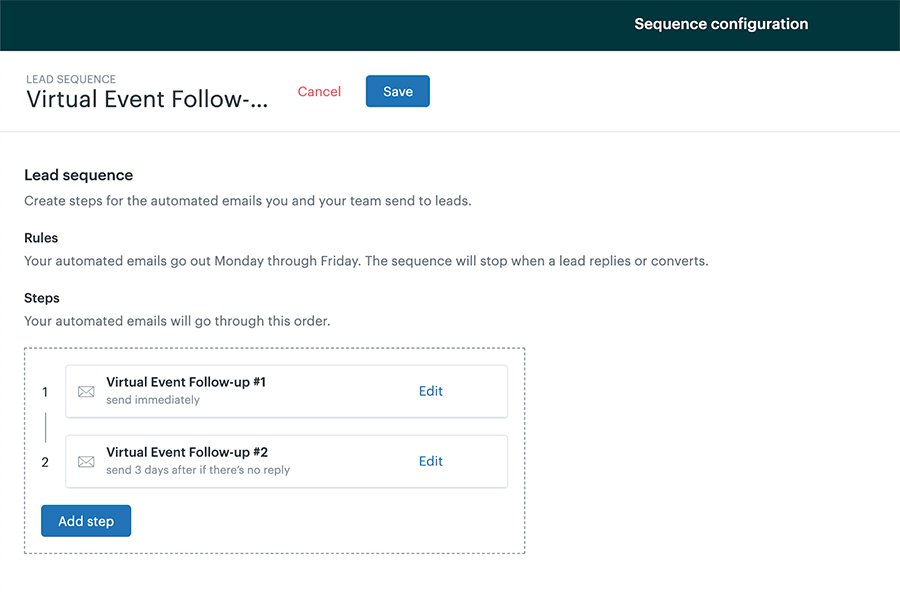Edit the Virtual Event Follow-up #2 step
The image size is (900, 596).
pos(430,461)
